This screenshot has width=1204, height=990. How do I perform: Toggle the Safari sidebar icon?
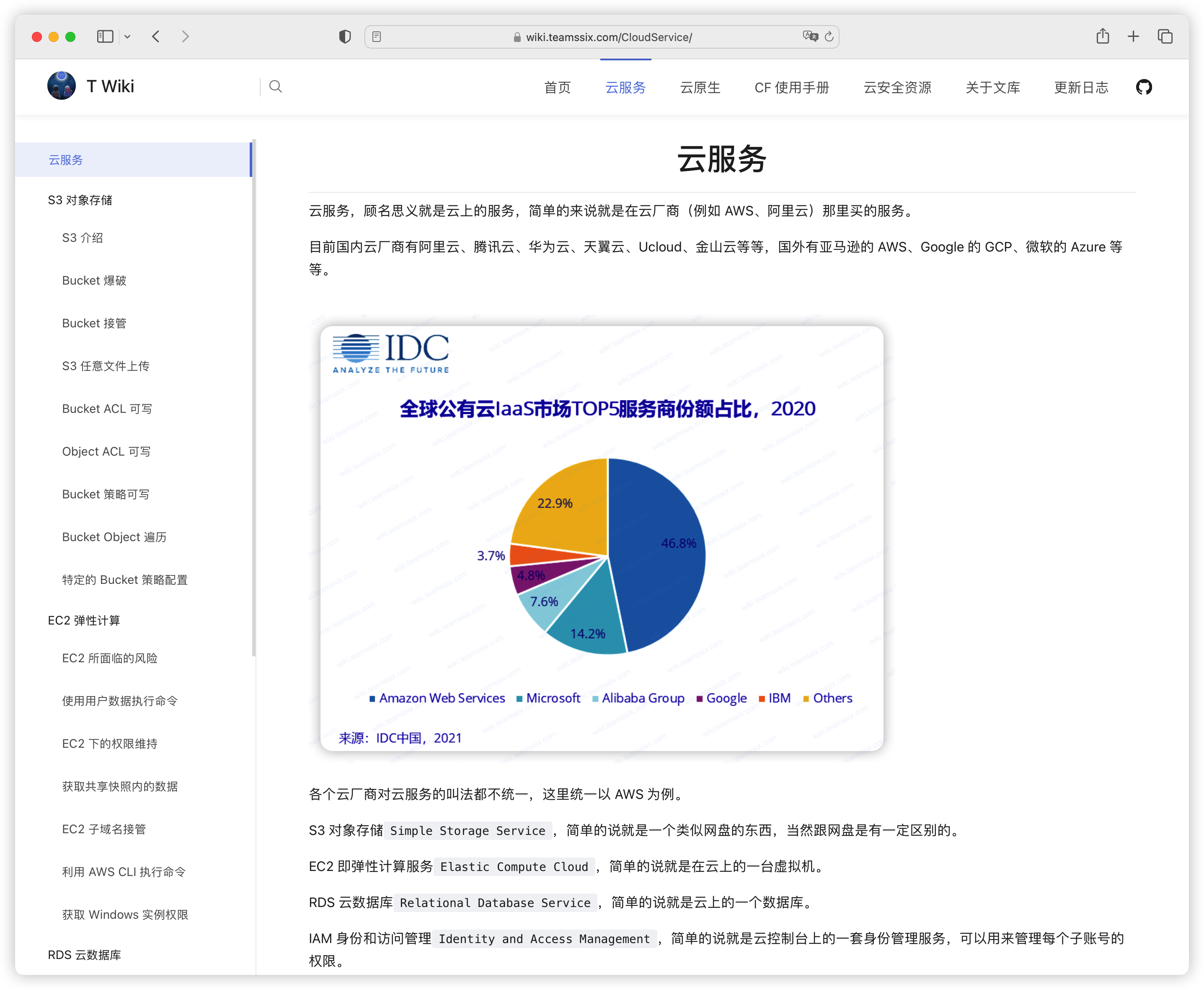click(105, 37)
